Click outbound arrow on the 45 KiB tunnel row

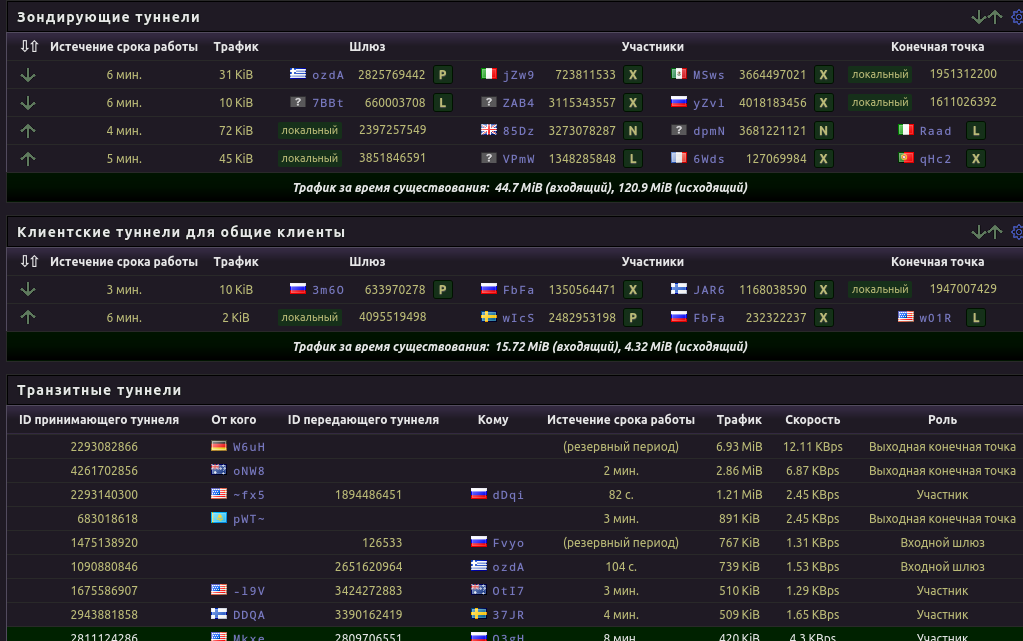[27, 159]
